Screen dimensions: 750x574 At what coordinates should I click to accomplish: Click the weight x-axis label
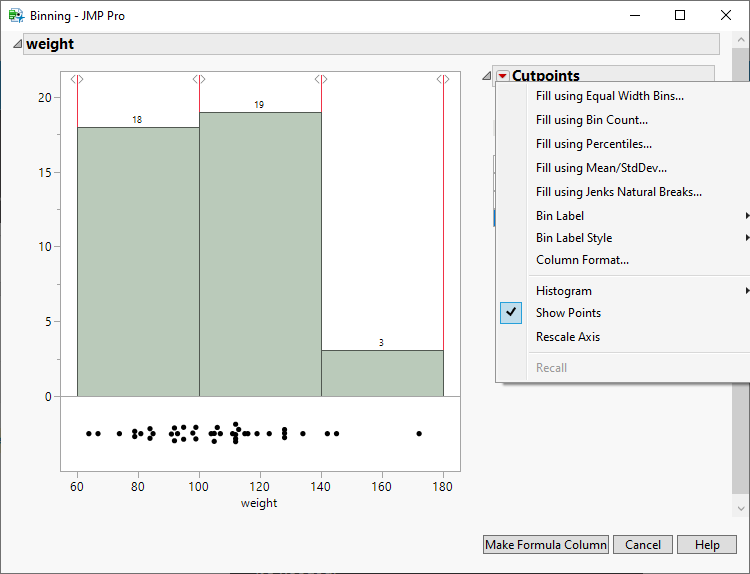(259, 503)
